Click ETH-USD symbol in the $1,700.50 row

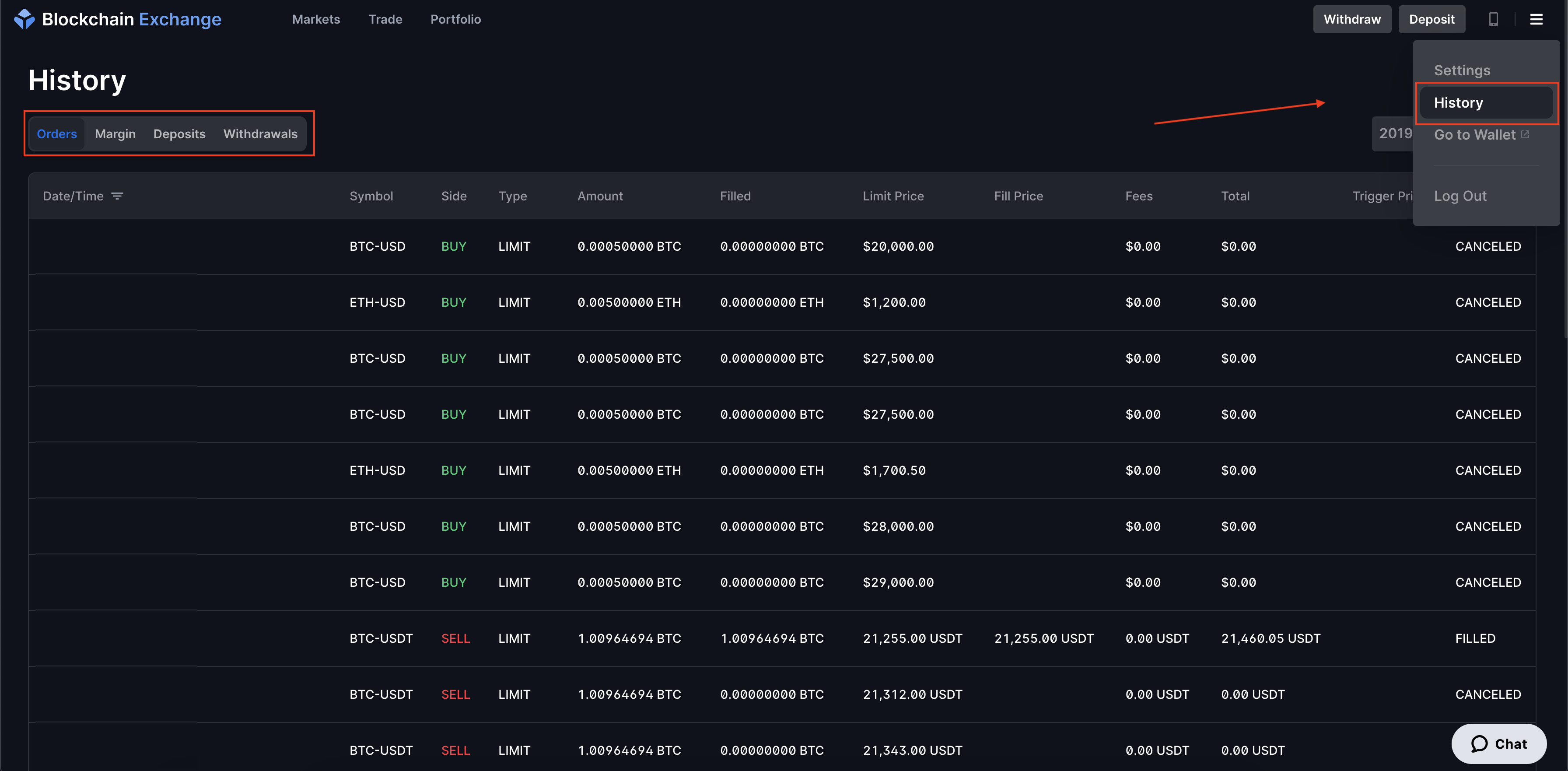[x=378, y=471]
